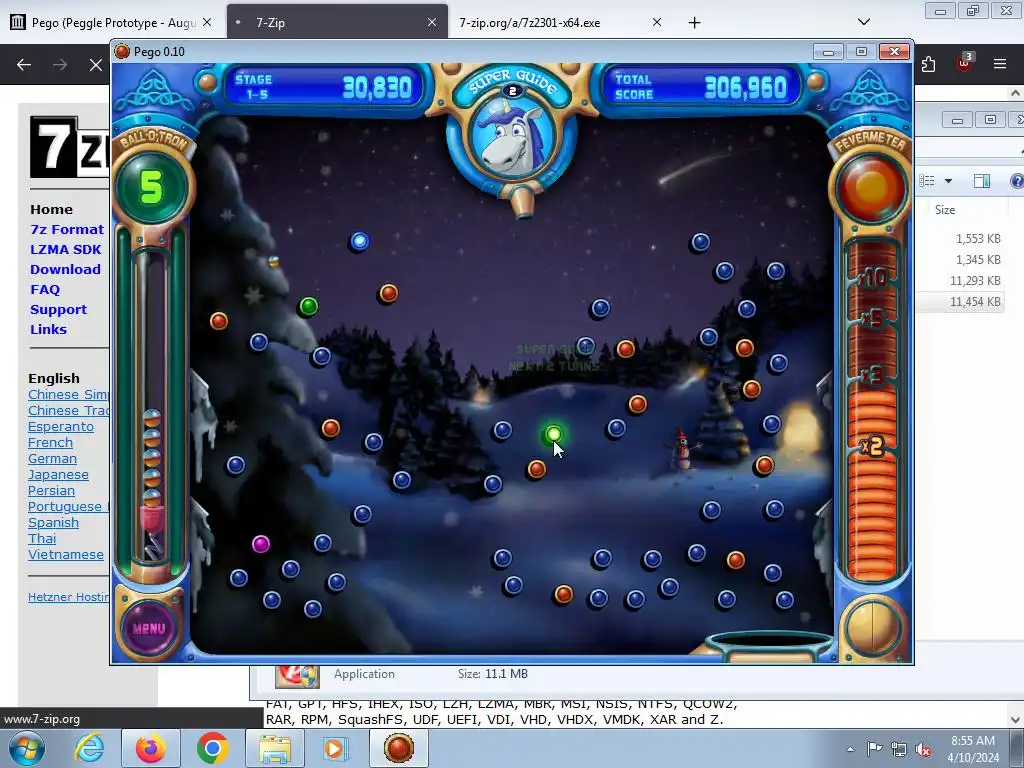Switch to the Pego (Peggle Prototype) tab
This screenshot has height=768, width=1024.
point(112,22)
